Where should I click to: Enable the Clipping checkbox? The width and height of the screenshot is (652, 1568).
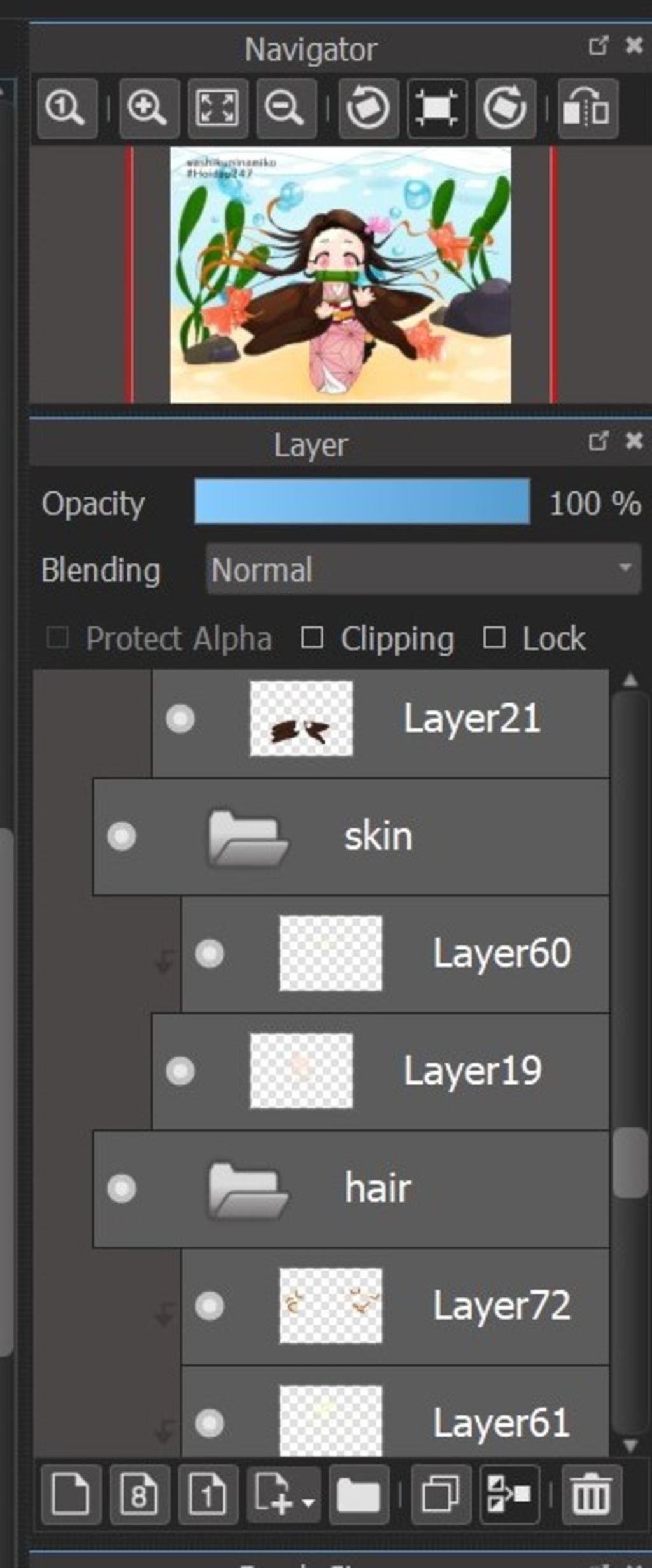click(311, 637)
